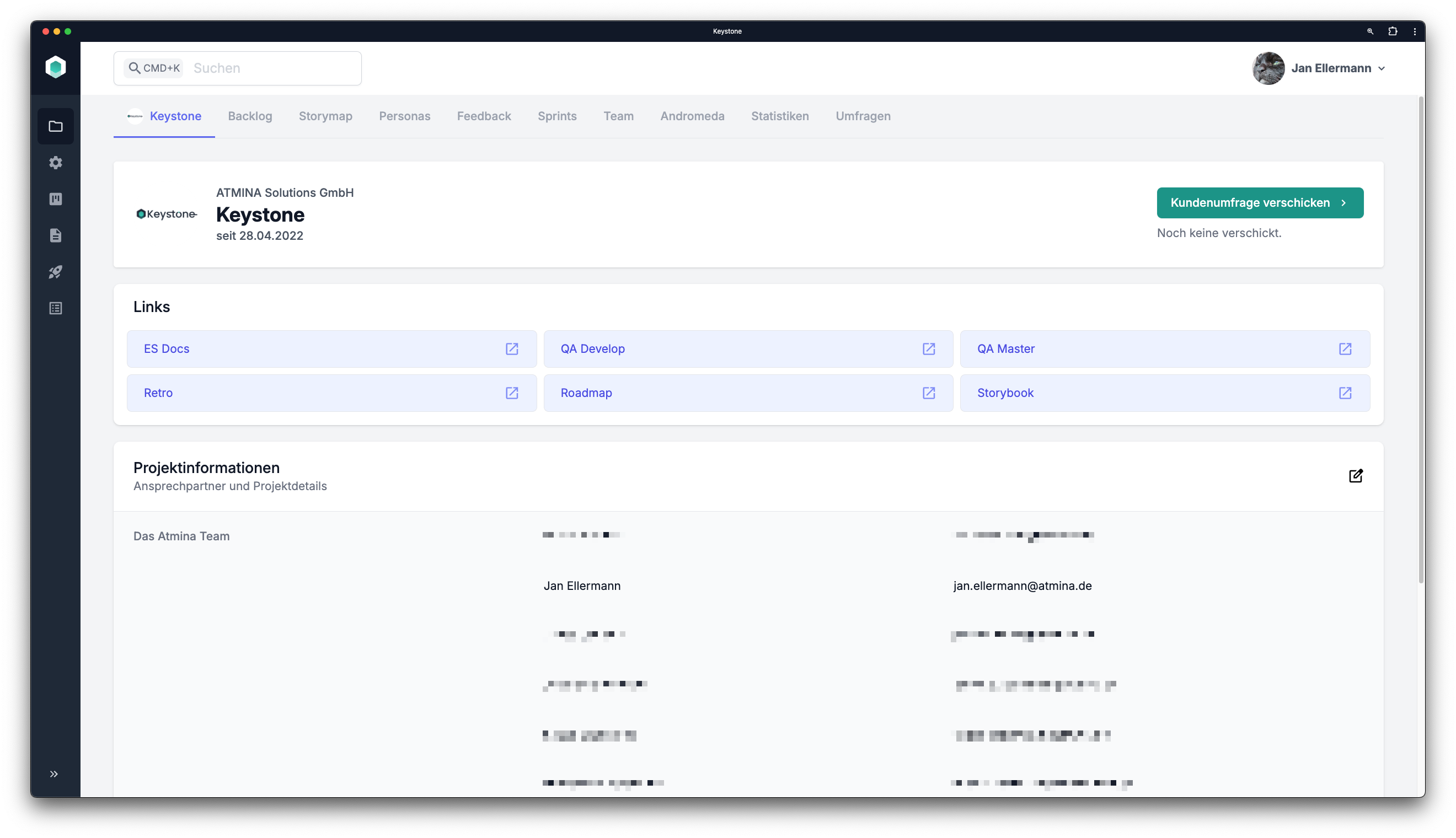Switch to the Sprints tab
Image resolution: width=1456 pixels, height=838 pixels.
tap(556, 116)
